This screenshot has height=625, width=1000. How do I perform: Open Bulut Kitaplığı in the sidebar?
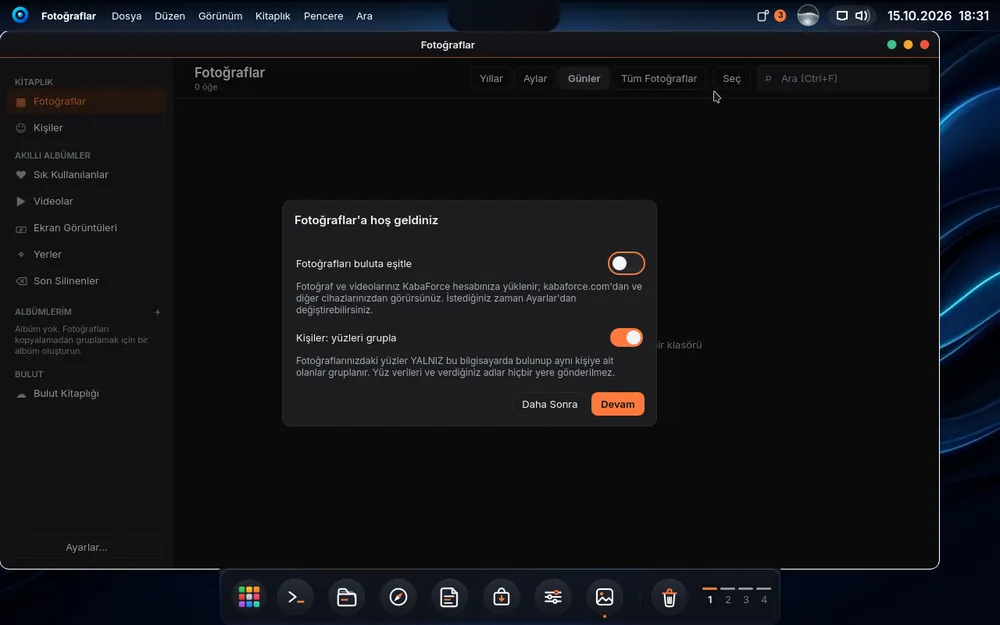click(x=87, y=393)
